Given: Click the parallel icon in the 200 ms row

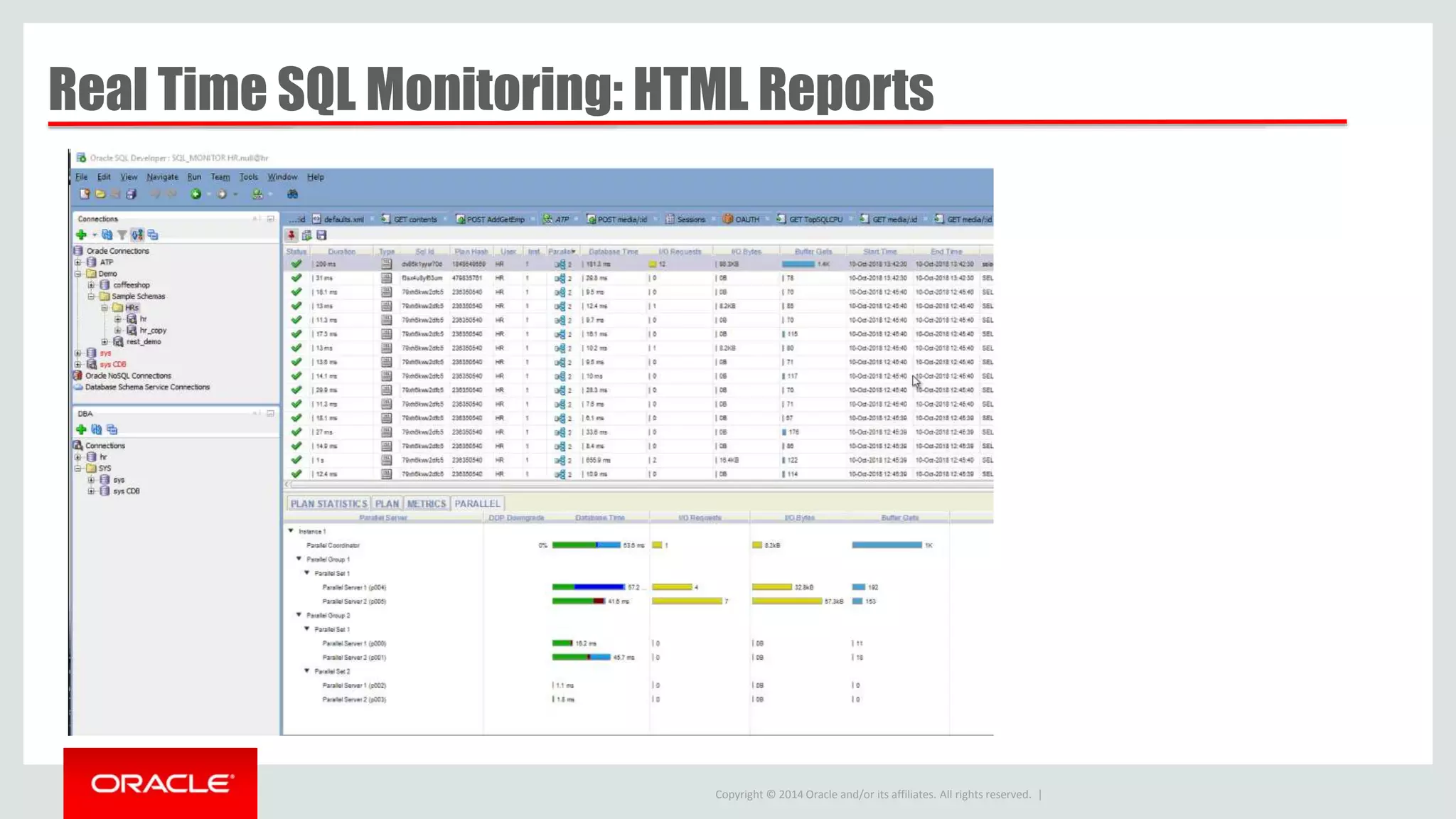Looking at the screenshot, I should pyautogui.click(x=560, y=264).
